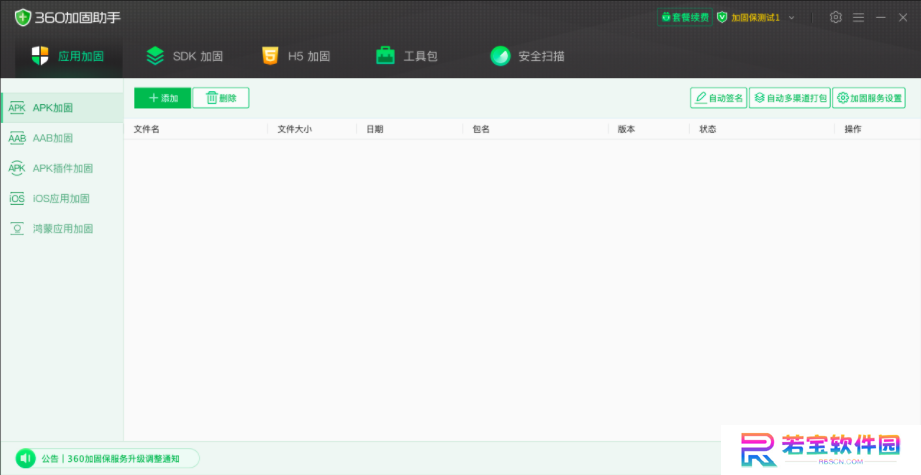Open the settings gear icon

coord(835,17)
